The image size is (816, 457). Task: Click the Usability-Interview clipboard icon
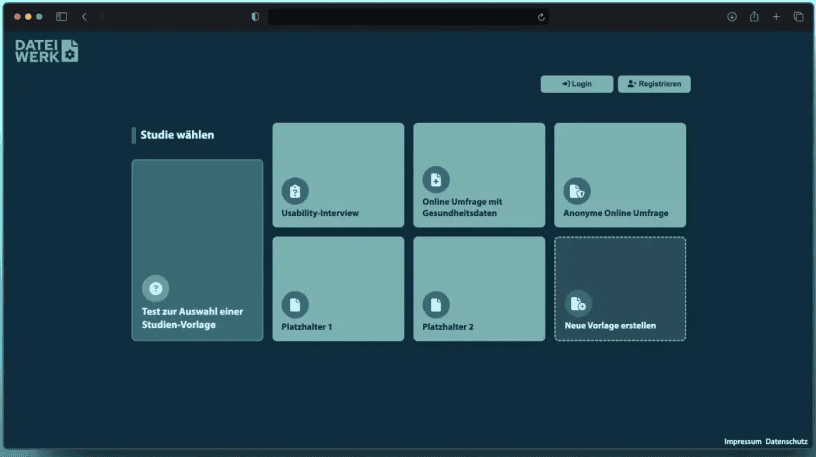click(295, 191)
